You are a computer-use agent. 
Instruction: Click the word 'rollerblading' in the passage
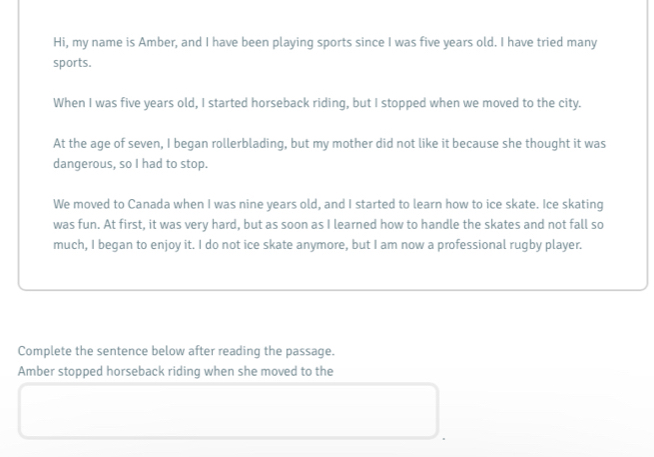pos(249,143)
